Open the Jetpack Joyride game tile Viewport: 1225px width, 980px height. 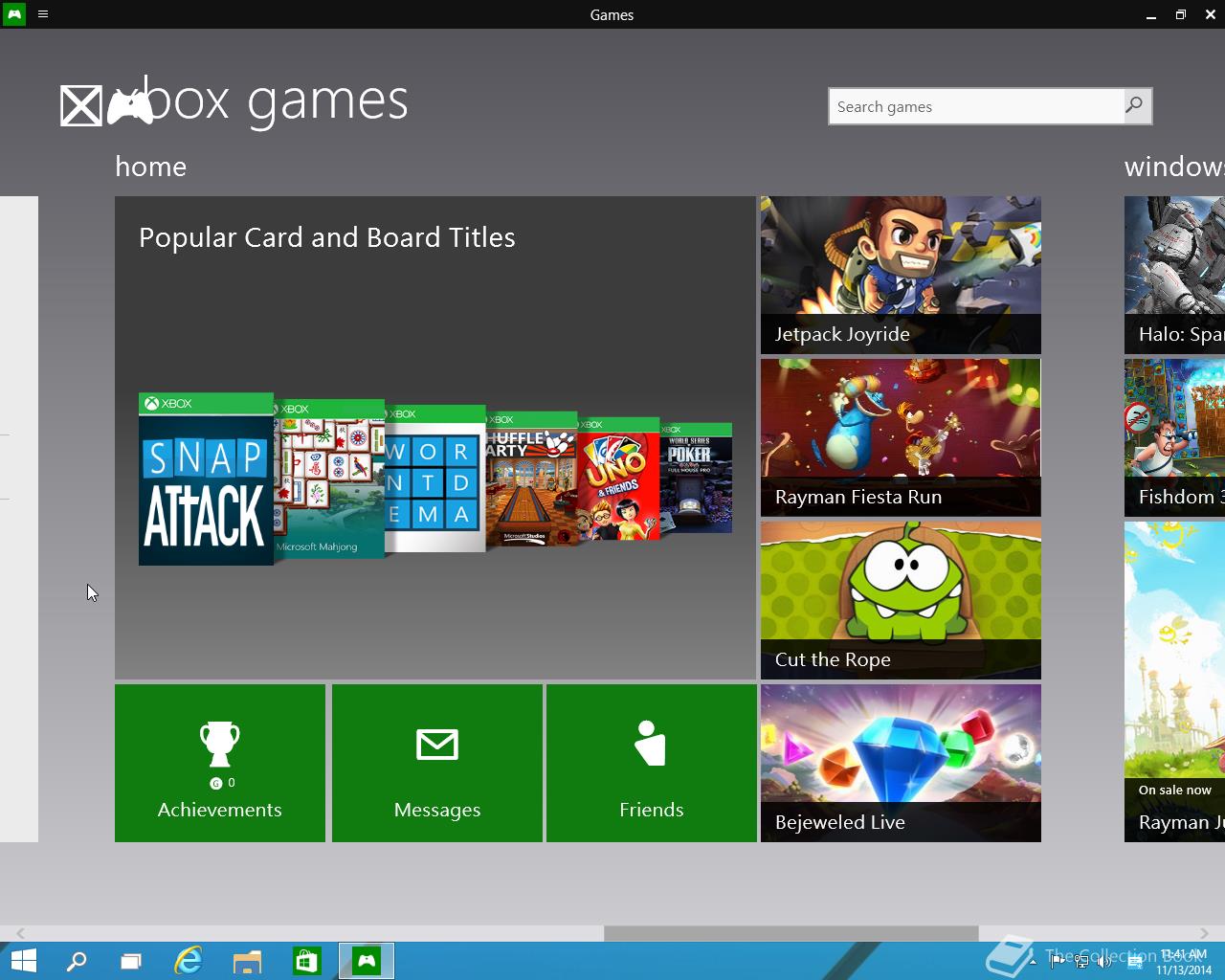[901, 275]
